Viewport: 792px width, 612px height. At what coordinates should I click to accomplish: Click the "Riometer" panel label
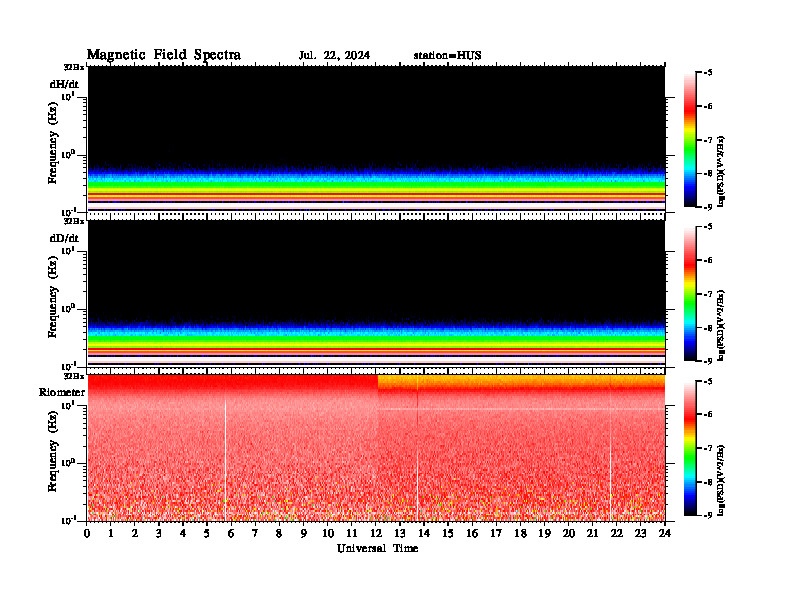click(62, 392)
